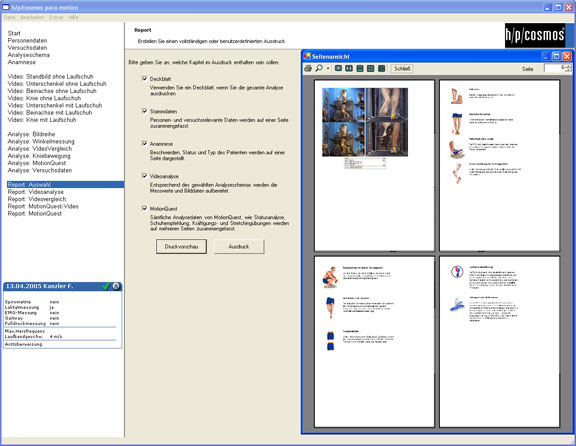Click the Druckvorschau button
Viewport: 576px width, 446px height.
pos(181,247)
